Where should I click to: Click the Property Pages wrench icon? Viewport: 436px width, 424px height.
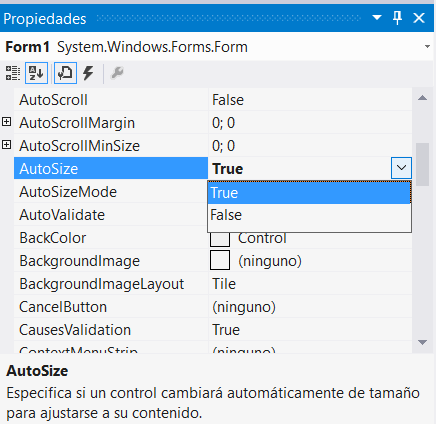(x=117, y=73)
